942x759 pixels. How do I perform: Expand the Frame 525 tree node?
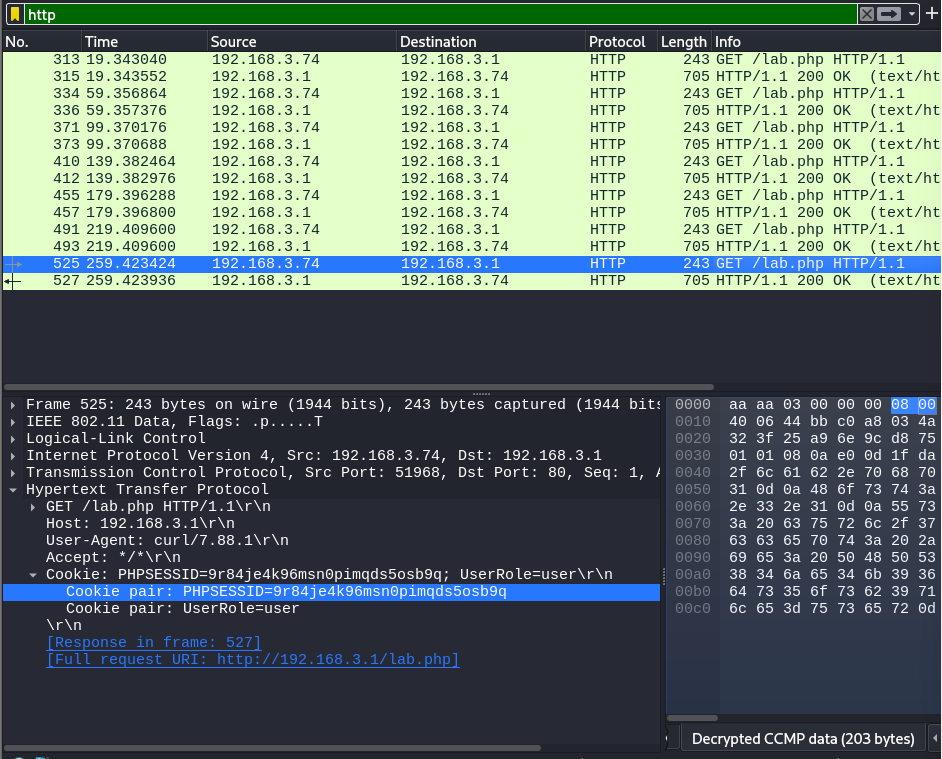click(x=13, y=405)
